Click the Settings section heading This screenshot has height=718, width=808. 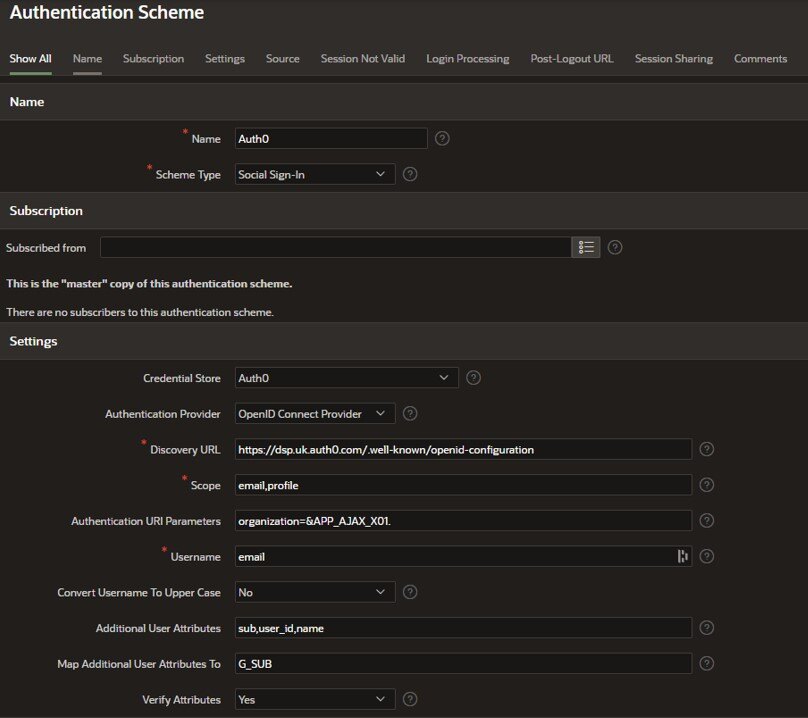pyautogui.click(x=33, y=341)
